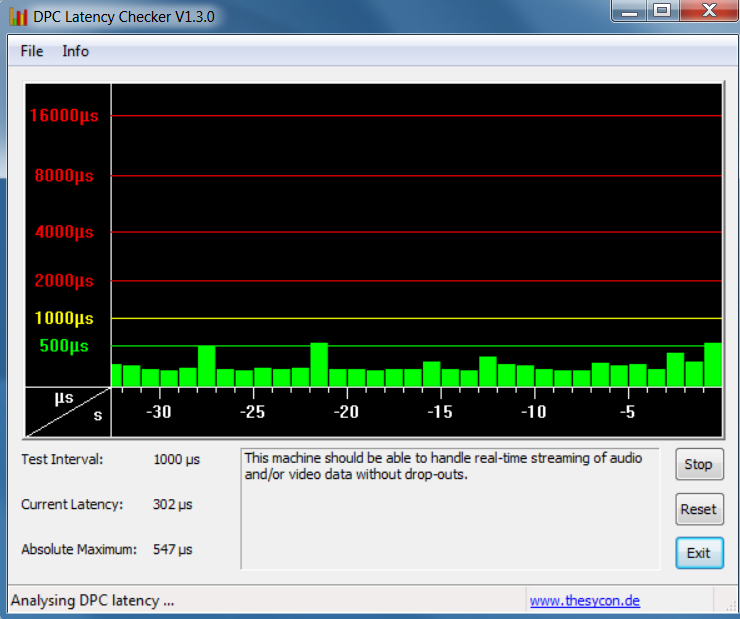Click the DPC Latency Checker title bar icon
This screenshot has height=619, width=740.
click(18, 17)
